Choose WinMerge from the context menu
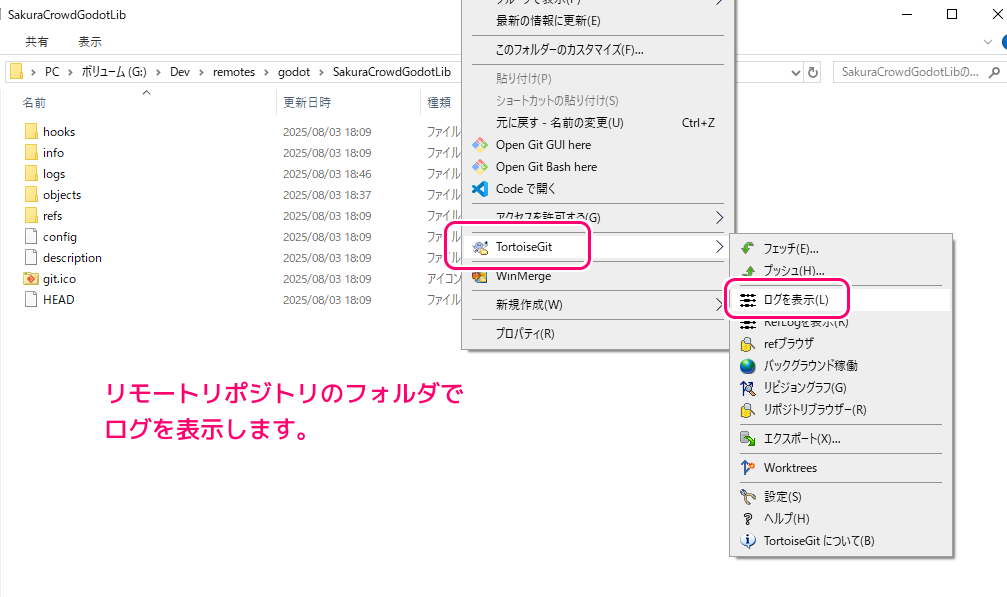The height and width of the screenshot is (597, 1007). click(523, 276)
